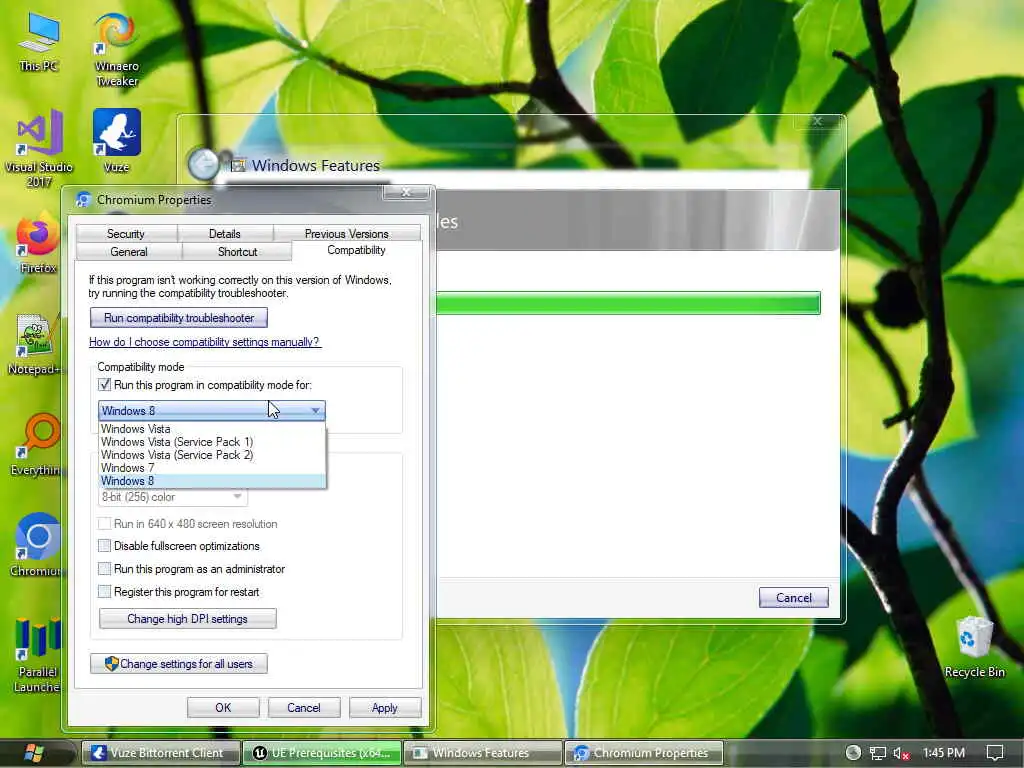1024x768 pixels.
Task: Switch to Windows Features taskbar button
Action: 483,753
